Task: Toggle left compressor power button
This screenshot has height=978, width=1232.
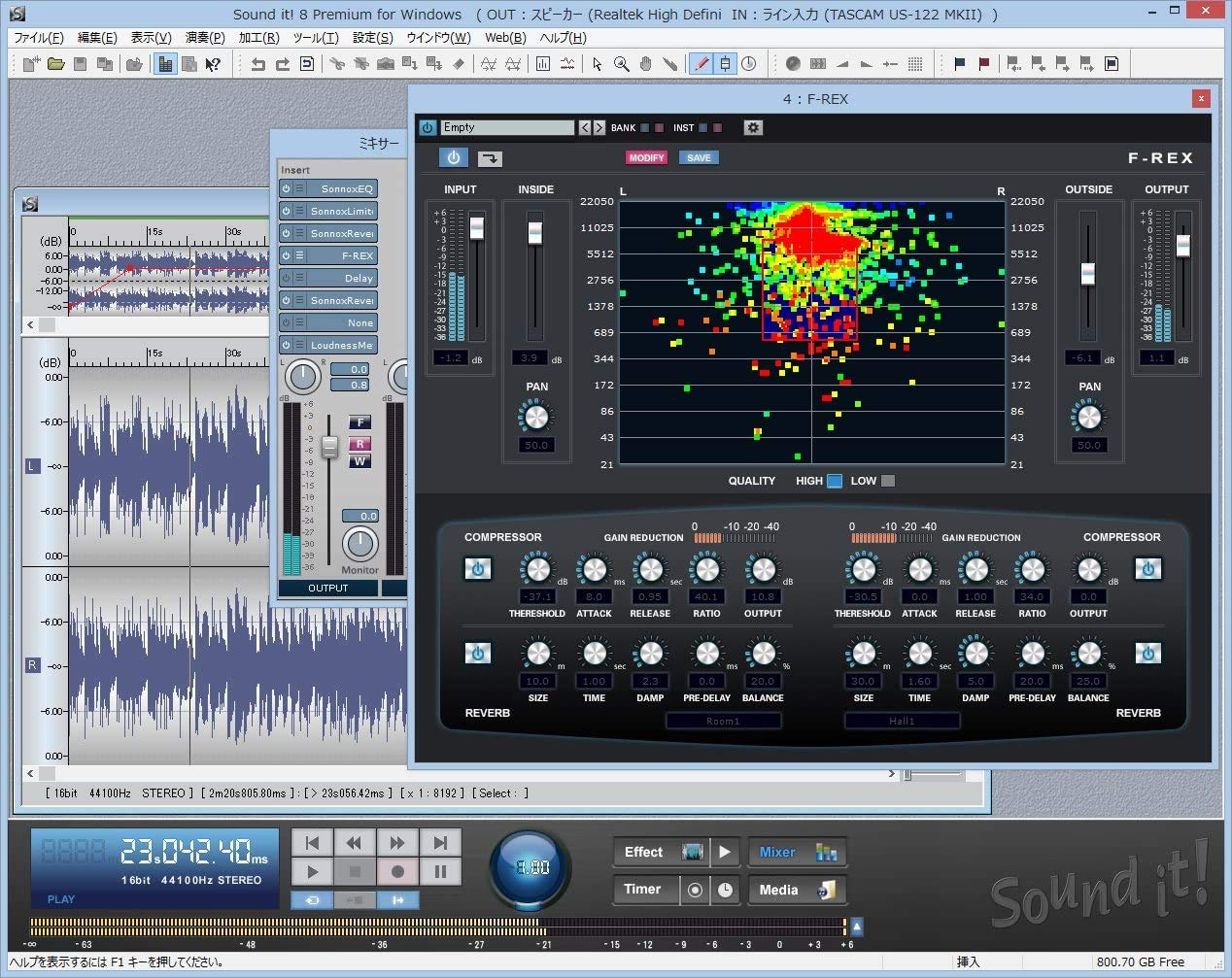Action: 477,569
